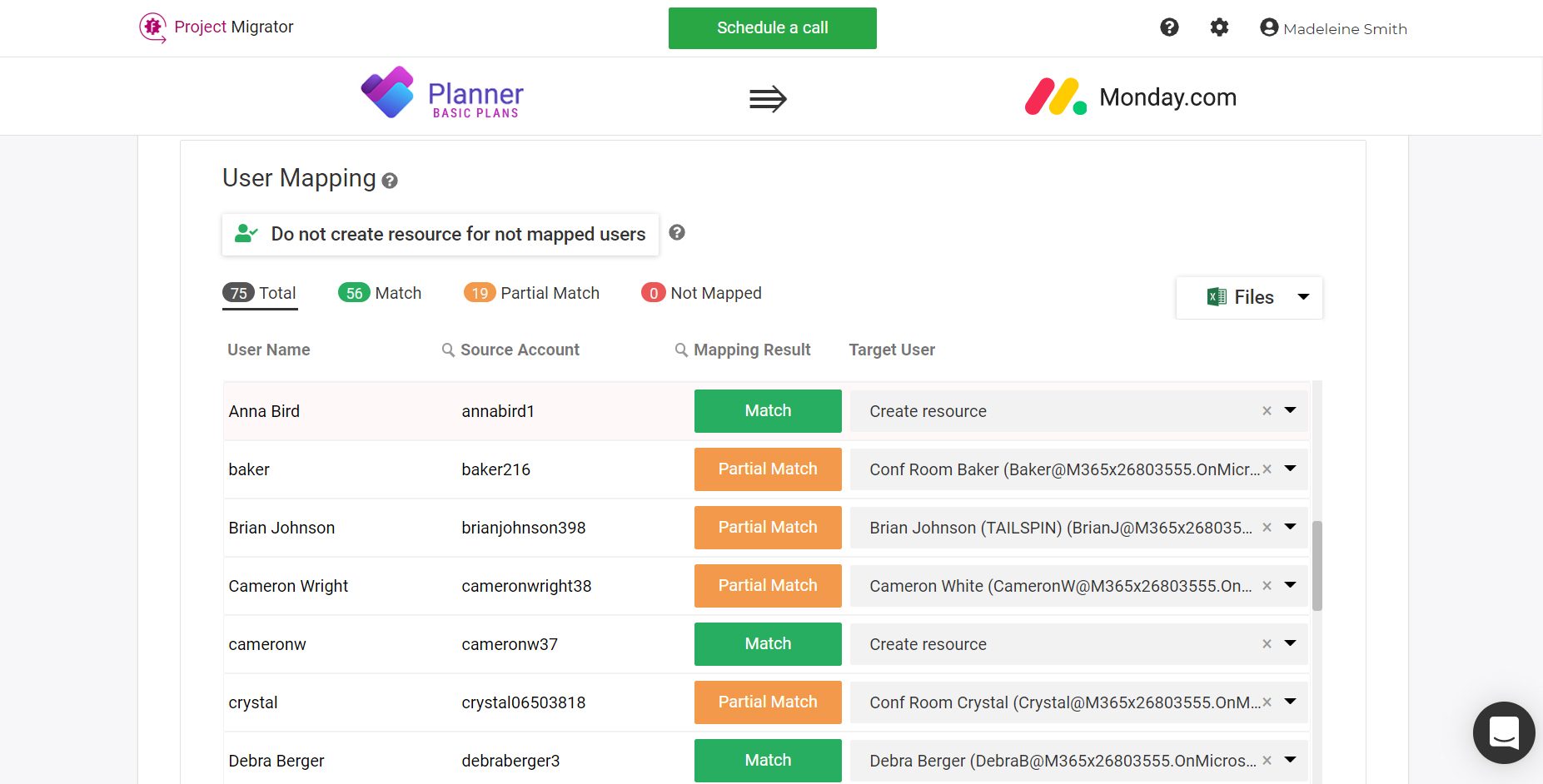Image resolution: width=1543 pixels, height=784 pixels.
Task: Click help icon beside do-not-create-resource option
Action: pos(677,232)
